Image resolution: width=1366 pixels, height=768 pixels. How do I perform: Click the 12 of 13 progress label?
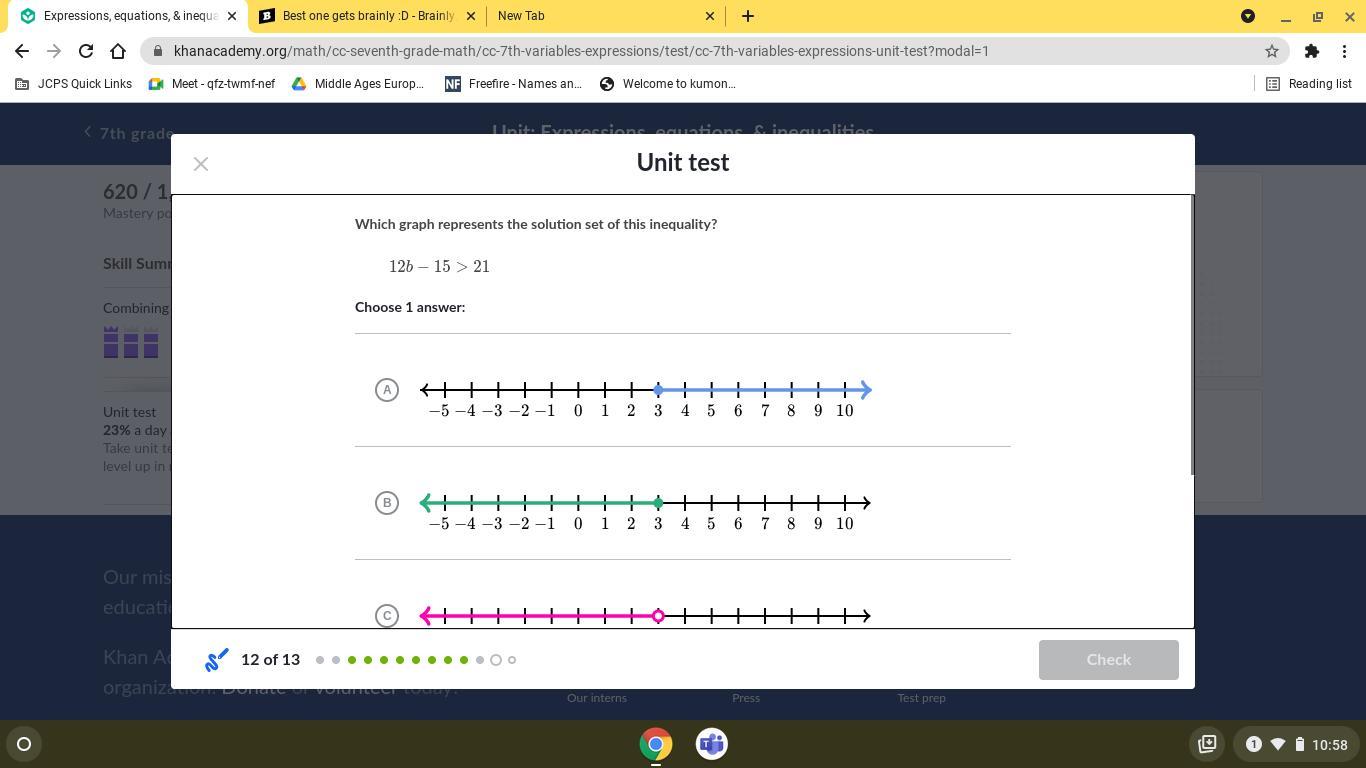(x=270, y=660)
